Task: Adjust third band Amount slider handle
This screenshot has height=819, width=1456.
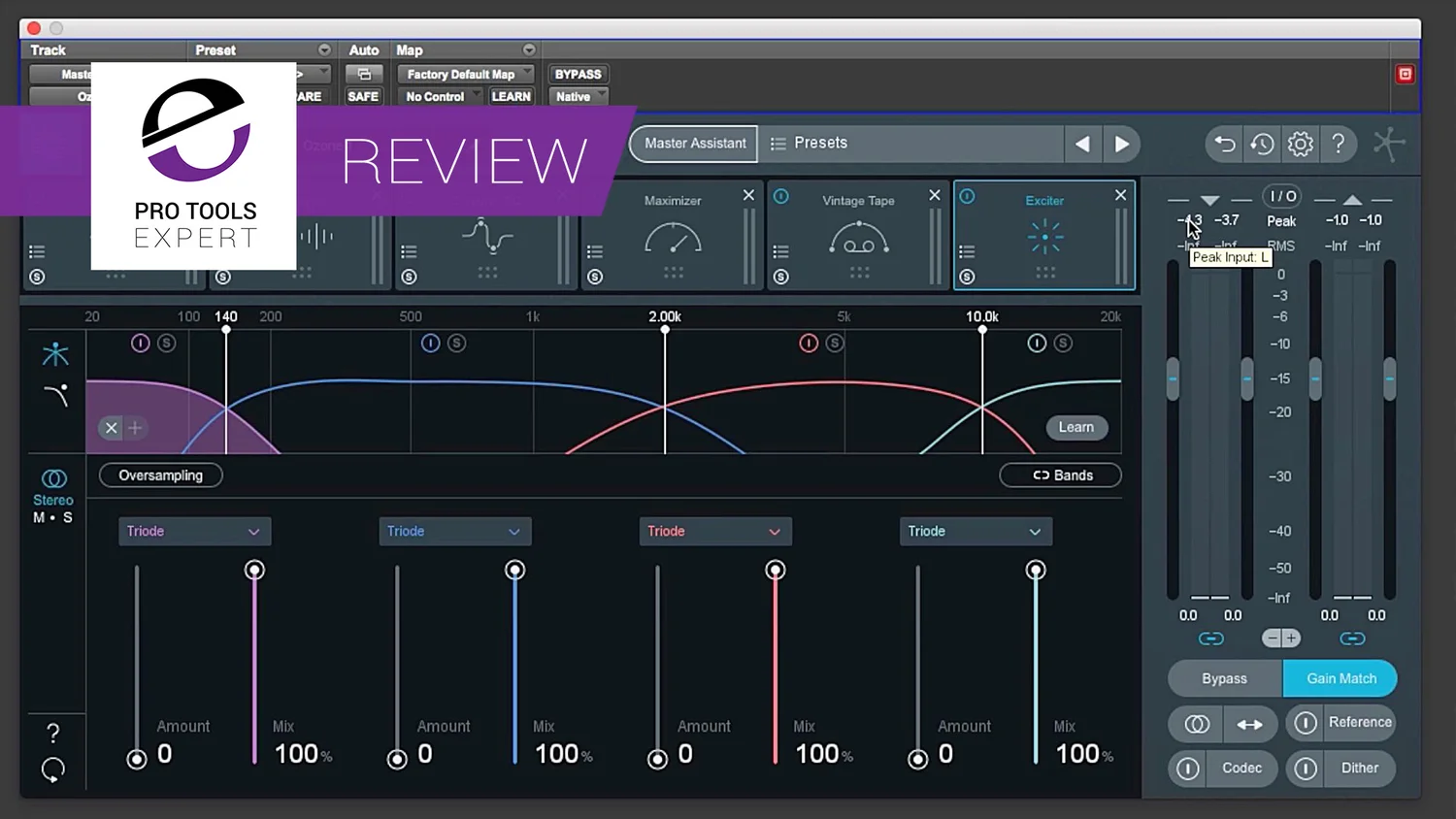Action: (x=657, y=759)
